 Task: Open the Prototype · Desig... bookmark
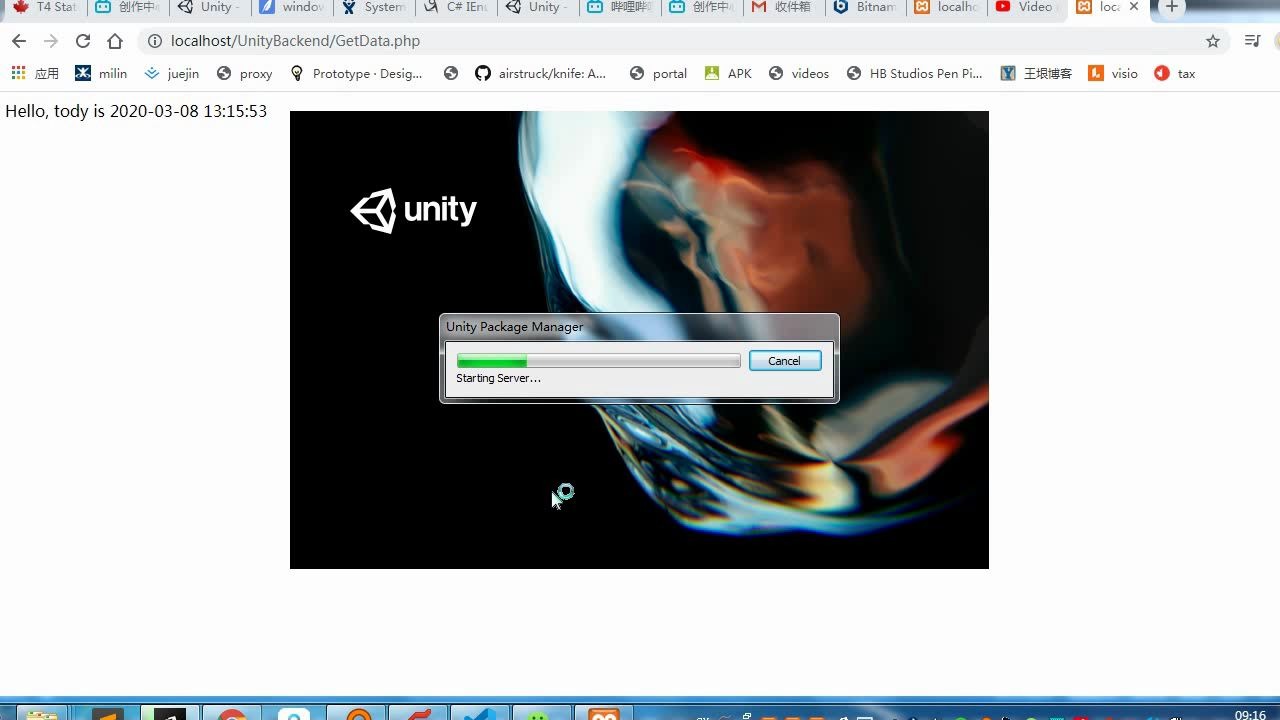click(357, 73)
